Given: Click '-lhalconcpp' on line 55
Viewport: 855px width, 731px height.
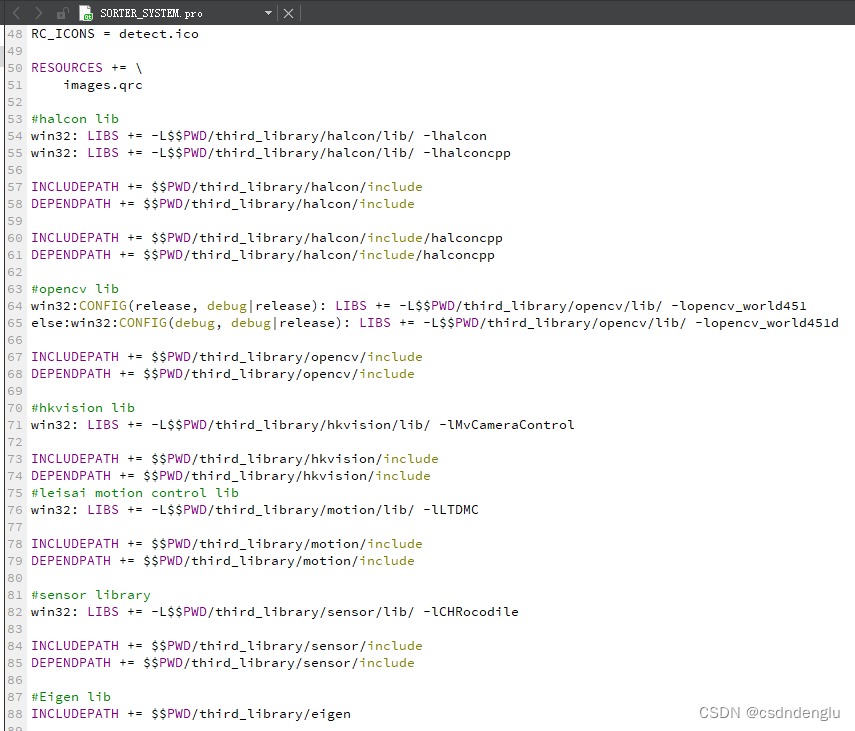Looking at the screenshot, I should 467,153.
